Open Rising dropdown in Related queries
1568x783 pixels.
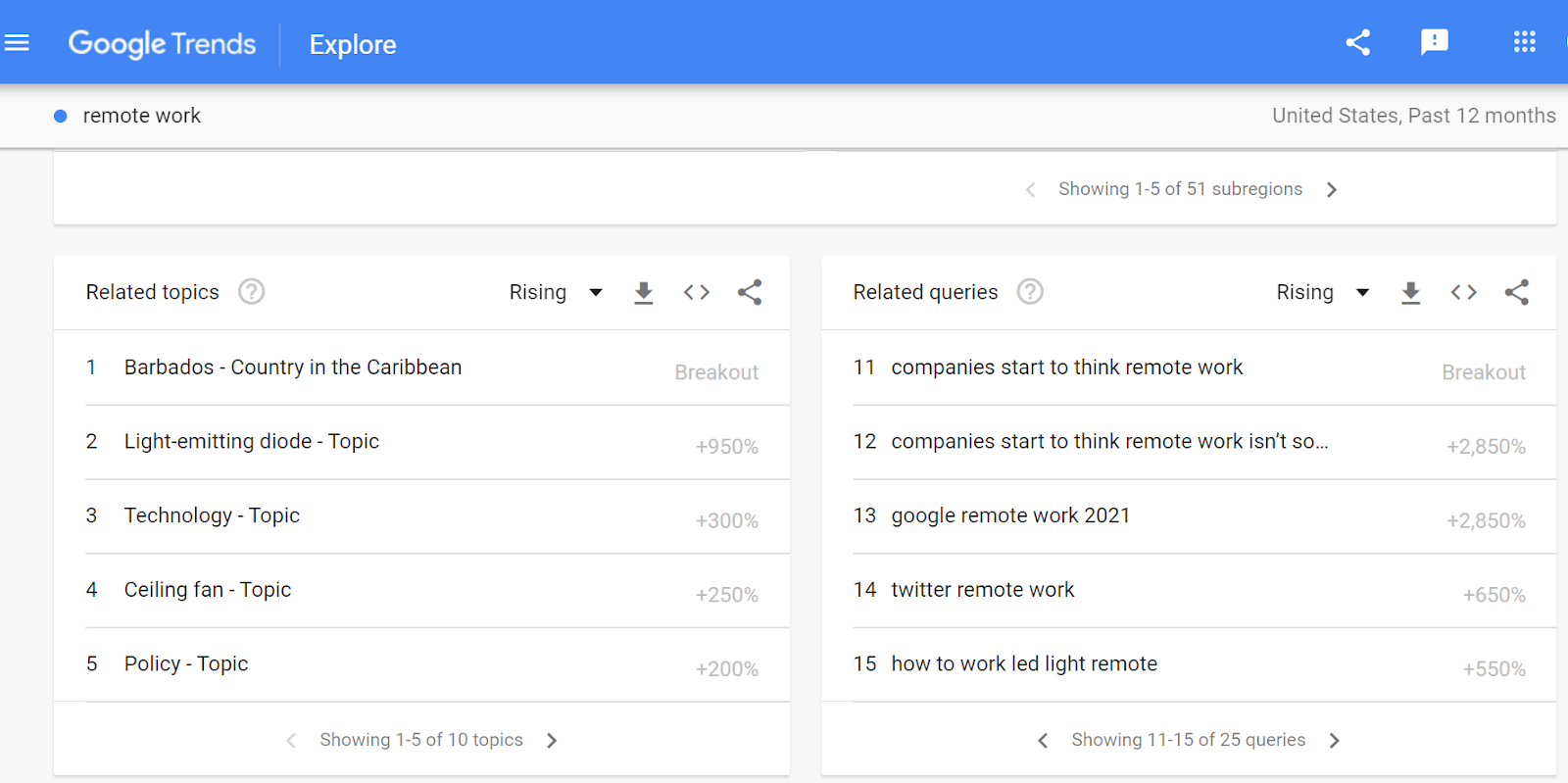point(1323,292)
